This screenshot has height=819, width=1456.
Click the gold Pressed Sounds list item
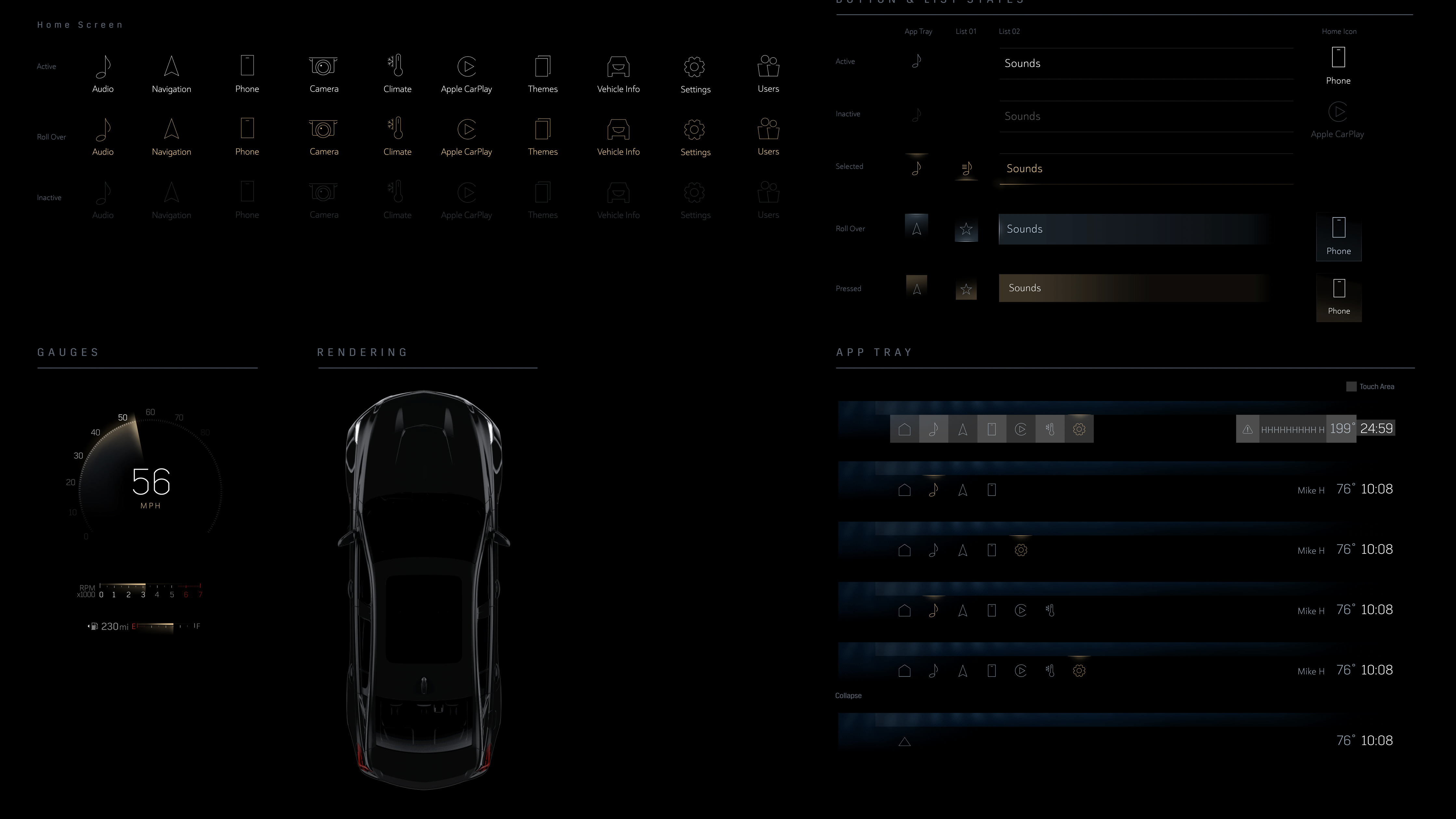pyautogui.click(x=1130, y=288)
